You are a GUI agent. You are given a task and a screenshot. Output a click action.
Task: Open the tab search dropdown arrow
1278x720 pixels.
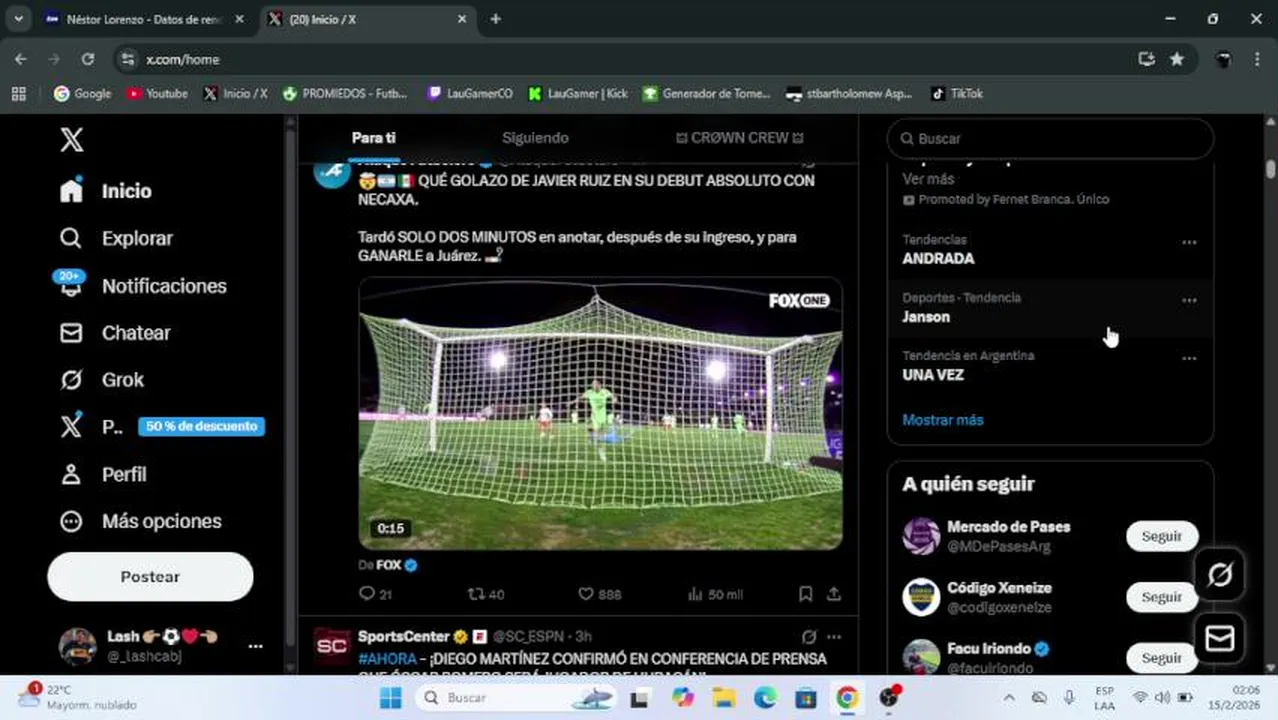(x=18, y=19)
